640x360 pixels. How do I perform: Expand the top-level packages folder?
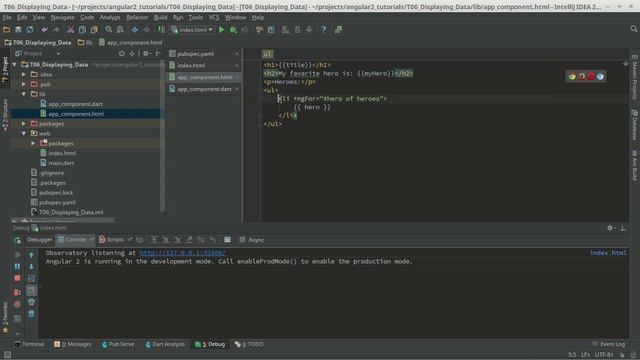(x=24, y=124)
